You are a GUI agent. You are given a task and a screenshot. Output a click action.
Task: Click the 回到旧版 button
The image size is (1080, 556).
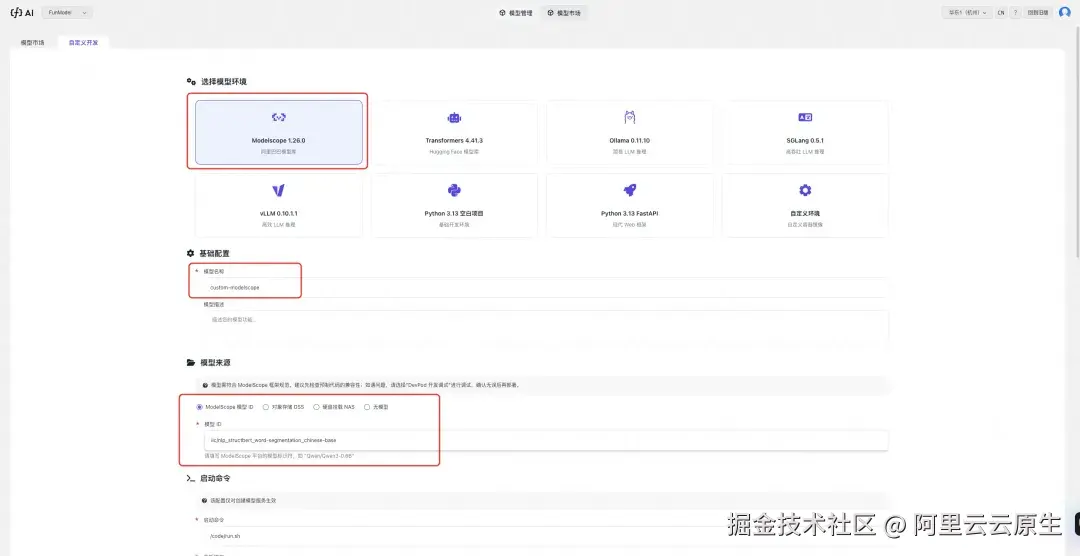click(x=1038, y=12)
